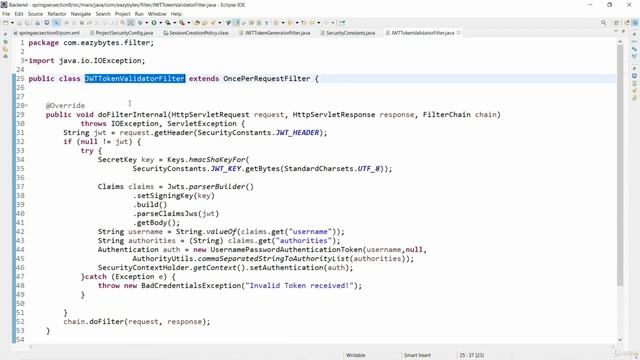This screenshot has height=360, width=640.
Task: Click the editor scrollbar down arrow
Action: pyautogui.click(x=620, y=340)
